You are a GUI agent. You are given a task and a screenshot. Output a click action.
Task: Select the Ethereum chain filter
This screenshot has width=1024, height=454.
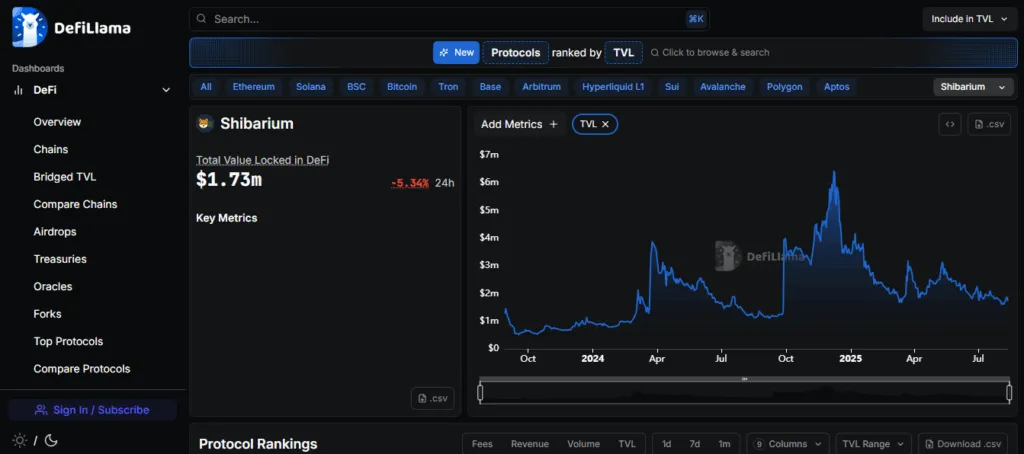click(x=253, y=86)
